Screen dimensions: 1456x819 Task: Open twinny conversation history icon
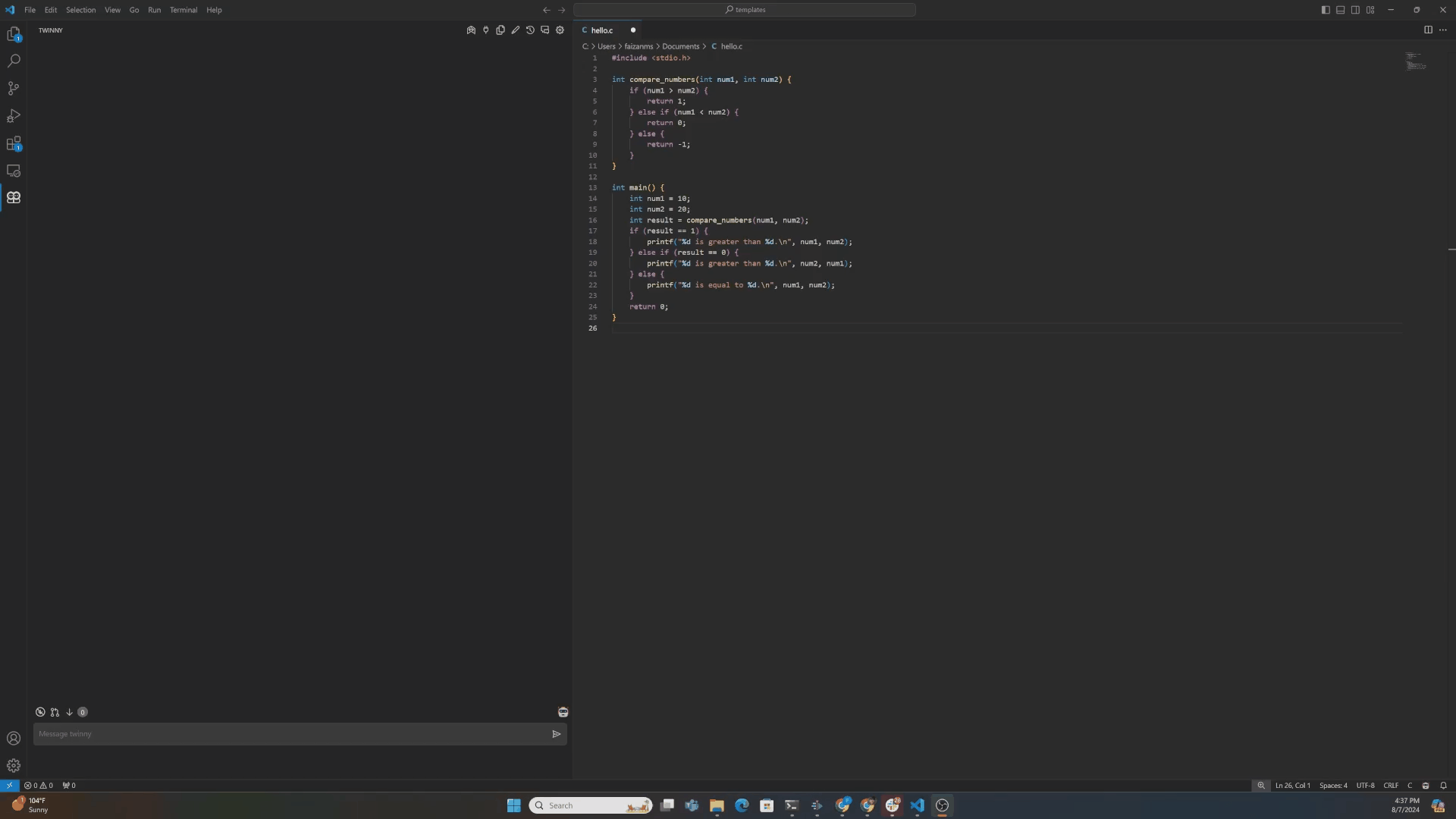tap(530, 30)
